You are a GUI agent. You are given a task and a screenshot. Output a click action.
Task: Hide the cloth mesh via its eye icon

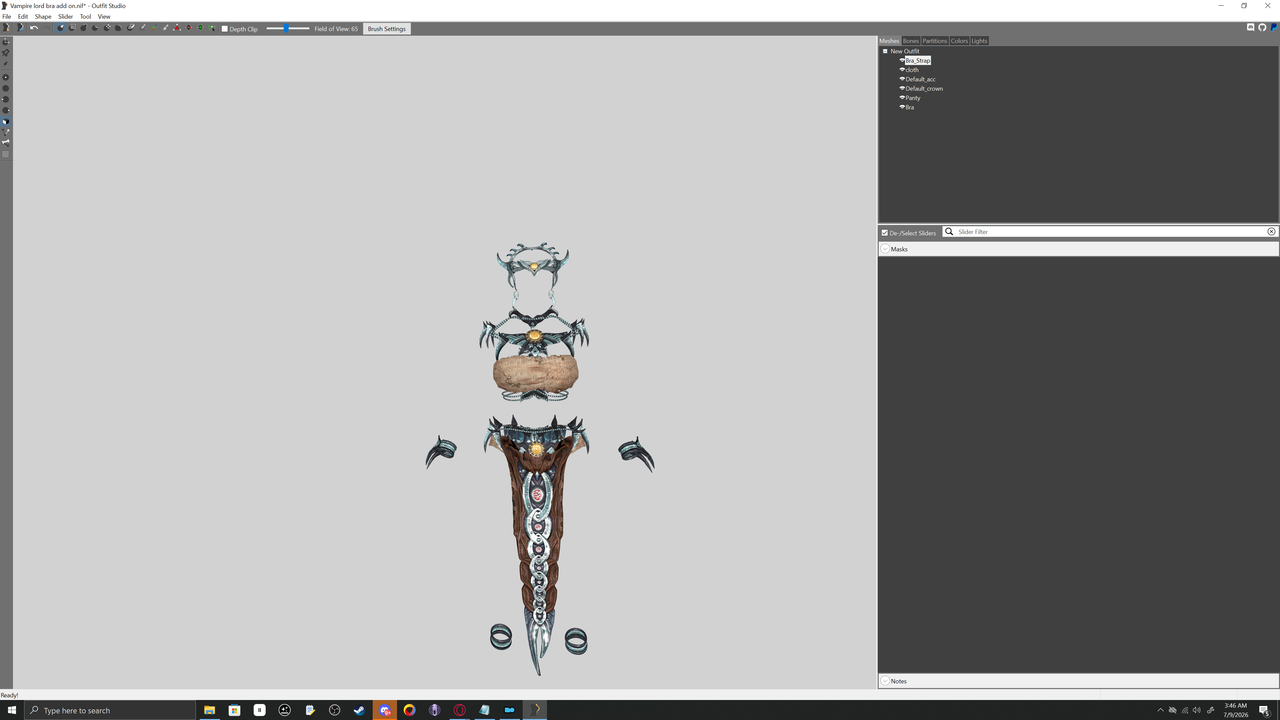pyautogui.click(x=902, y=70)
